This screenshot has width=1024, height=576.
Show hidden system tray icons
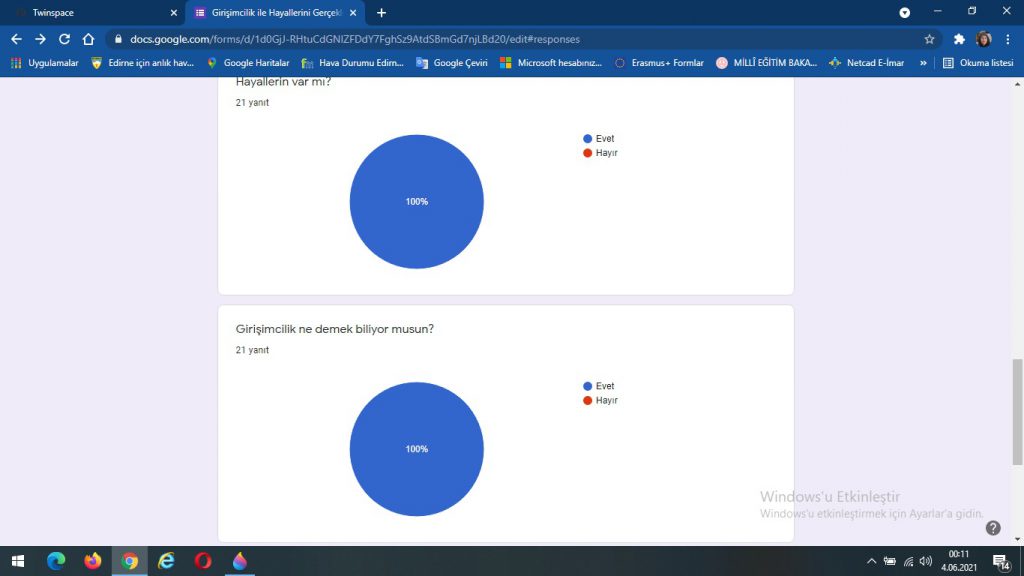click(871, 561)
